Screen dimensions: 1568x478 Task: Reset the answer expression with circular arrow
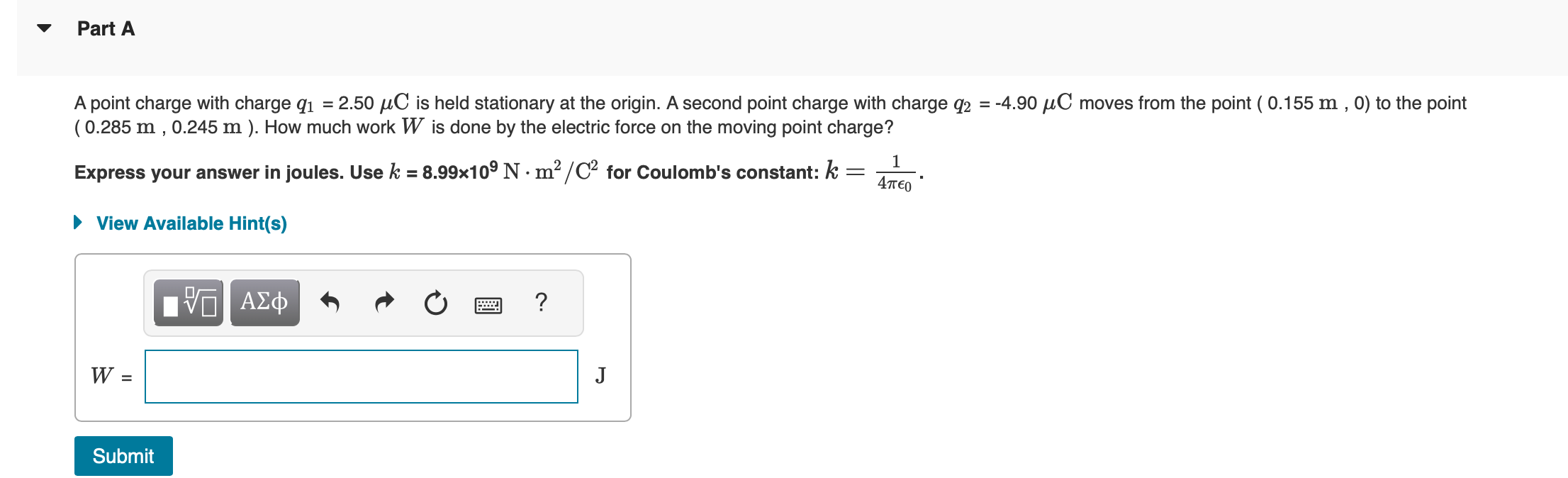tap(435, 303)
